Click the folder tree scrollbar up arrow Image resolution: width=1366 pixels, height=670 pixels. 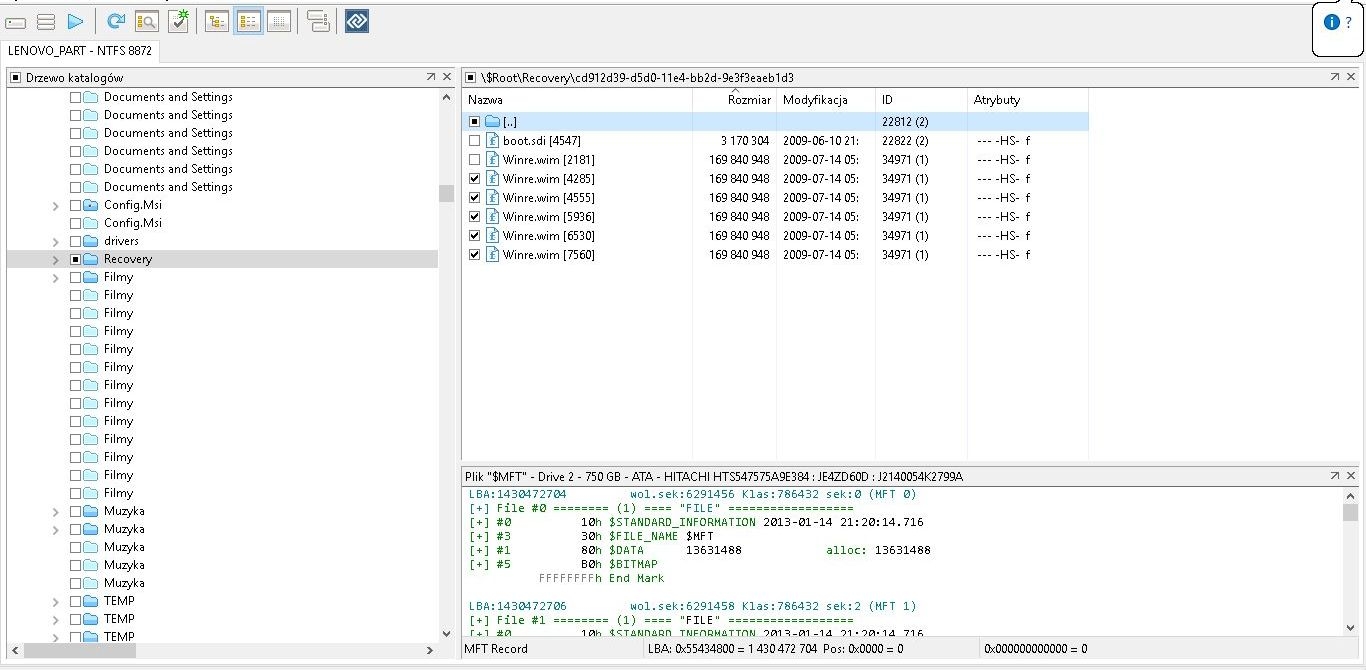coord(446,97)
